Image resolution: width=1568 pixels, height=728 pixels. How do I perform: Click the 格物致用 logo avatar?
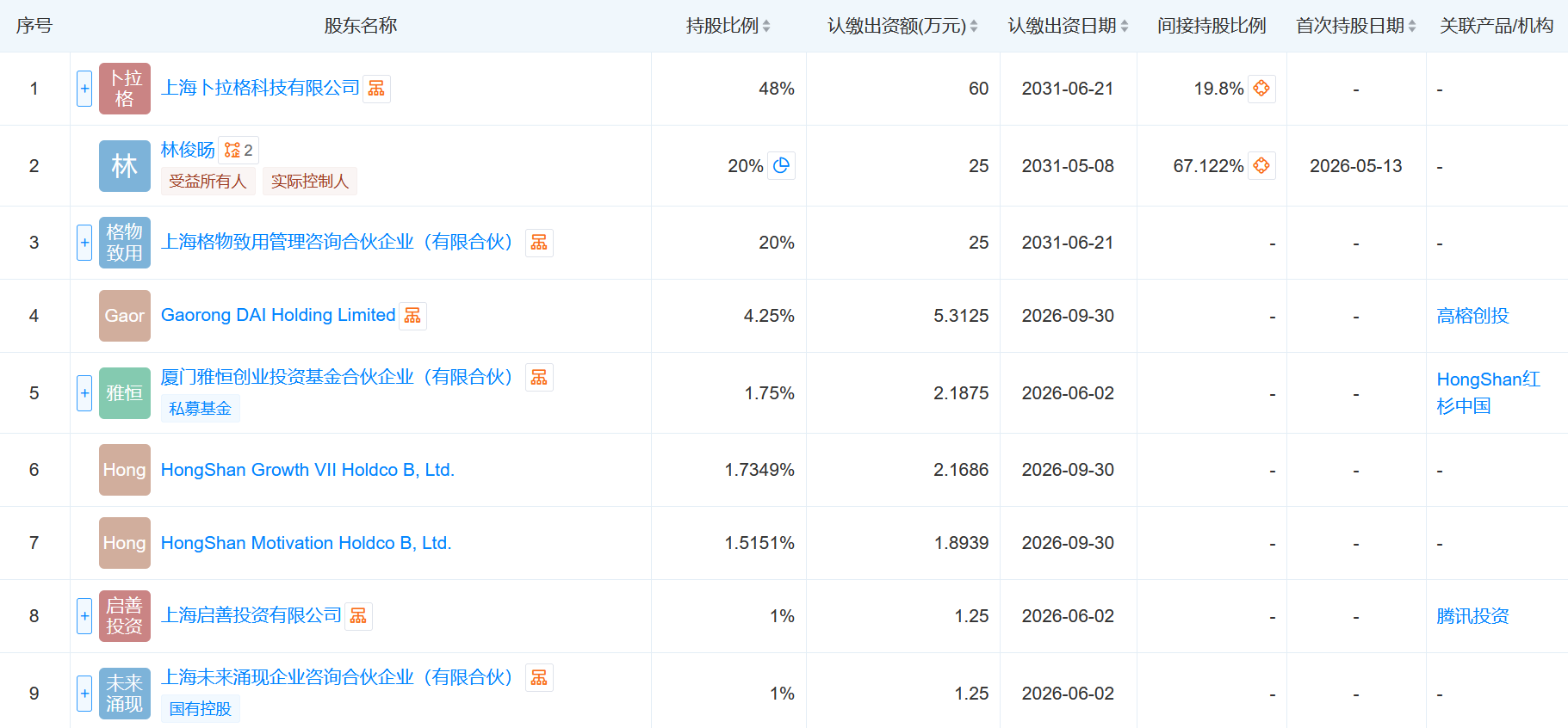point(125,243)
